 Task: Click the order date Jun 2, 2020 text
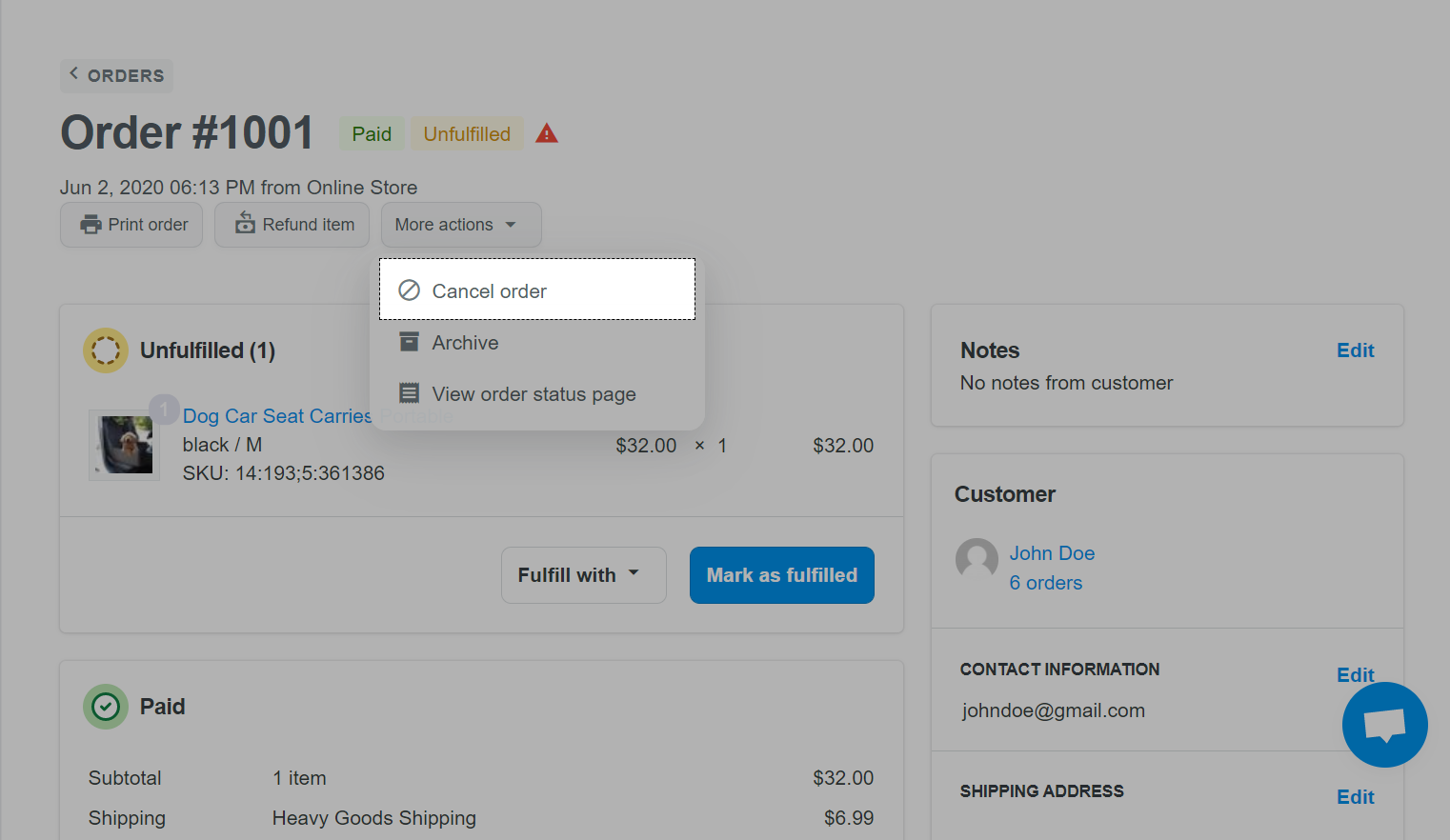238,188
